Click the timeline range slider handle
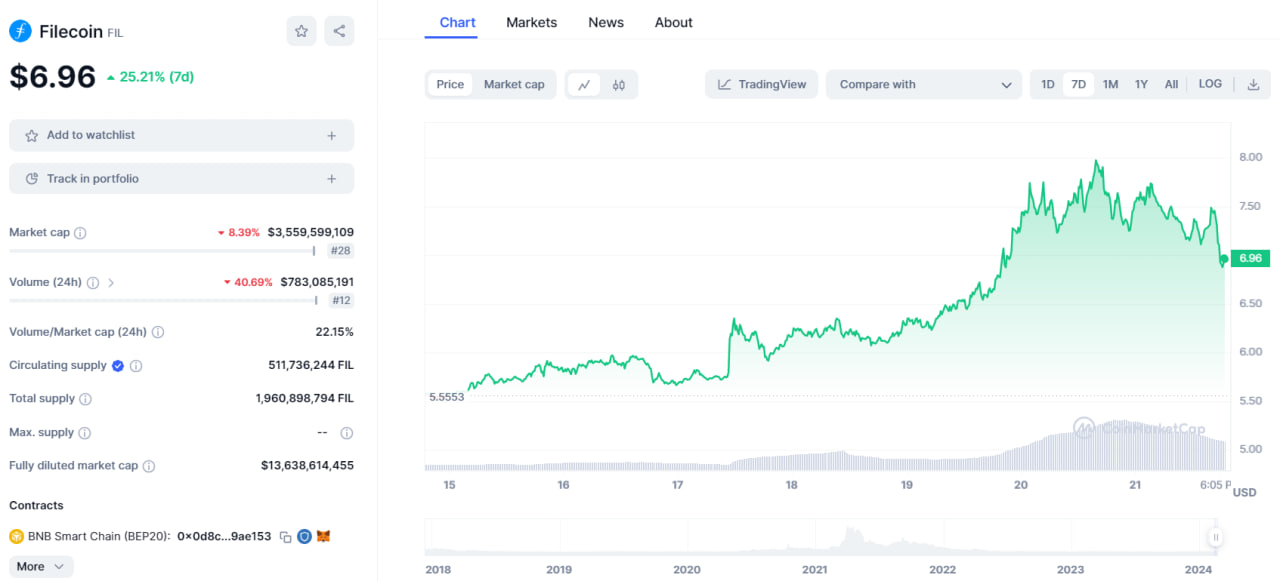This screenshot has height=581, width=1280. [1216, 537]
